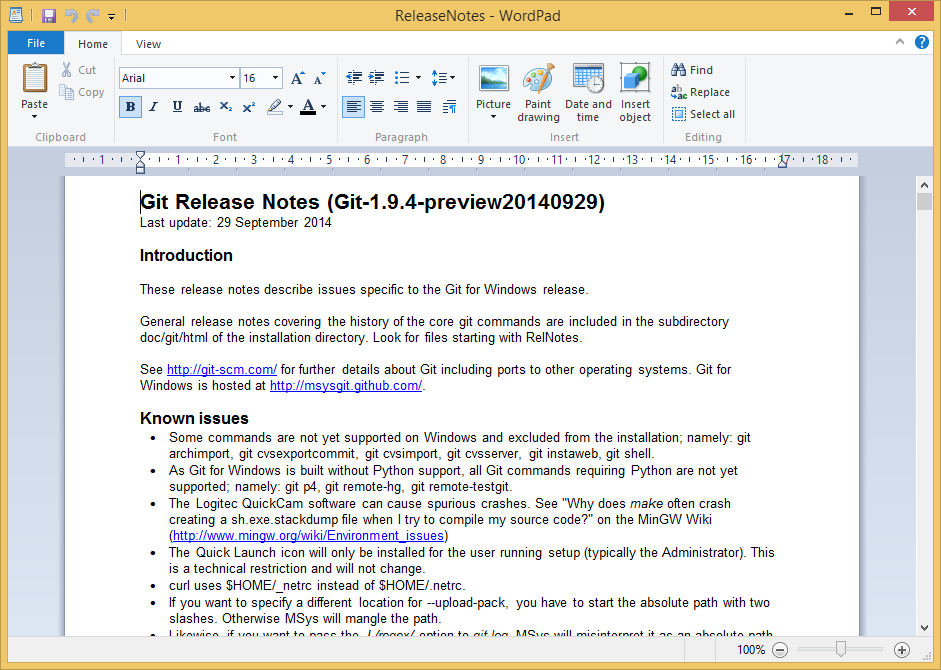Click the Git Release Notes title text
941x670 pixels.
(x=372, y=202)
